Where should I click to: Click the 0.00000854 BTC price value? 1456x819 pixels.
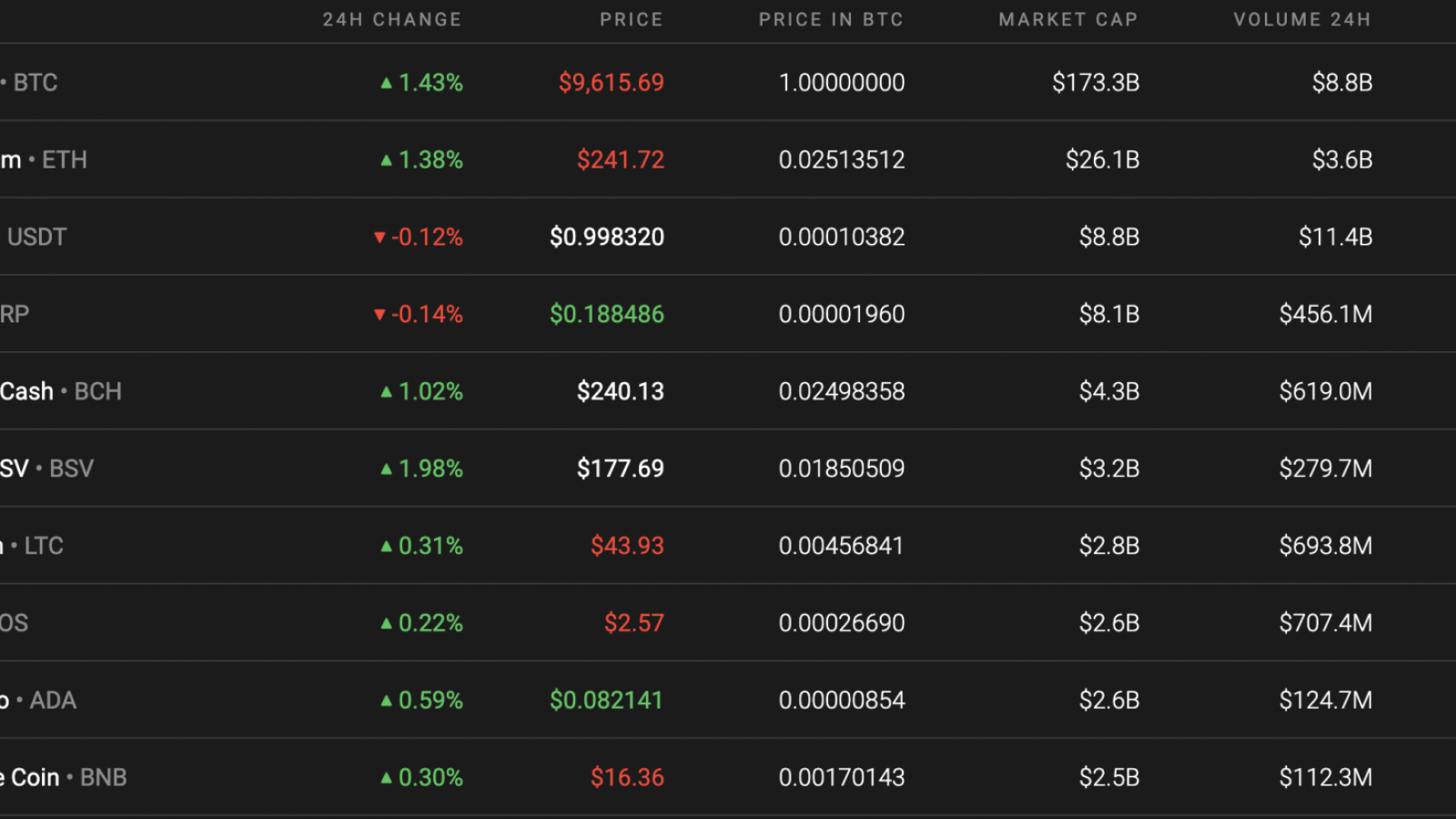point(842,701)
